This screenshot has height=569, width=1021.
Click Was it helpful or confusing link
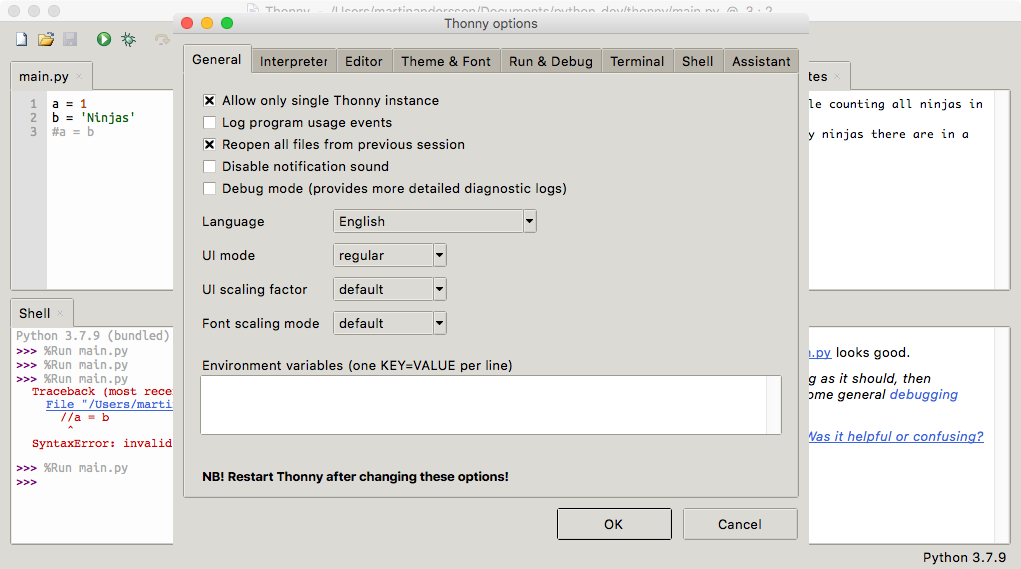(x=896, y=436)
